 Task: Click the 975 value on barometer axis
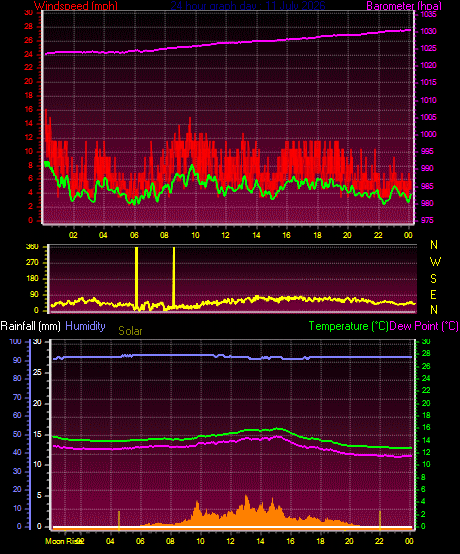tap(427, 220)
